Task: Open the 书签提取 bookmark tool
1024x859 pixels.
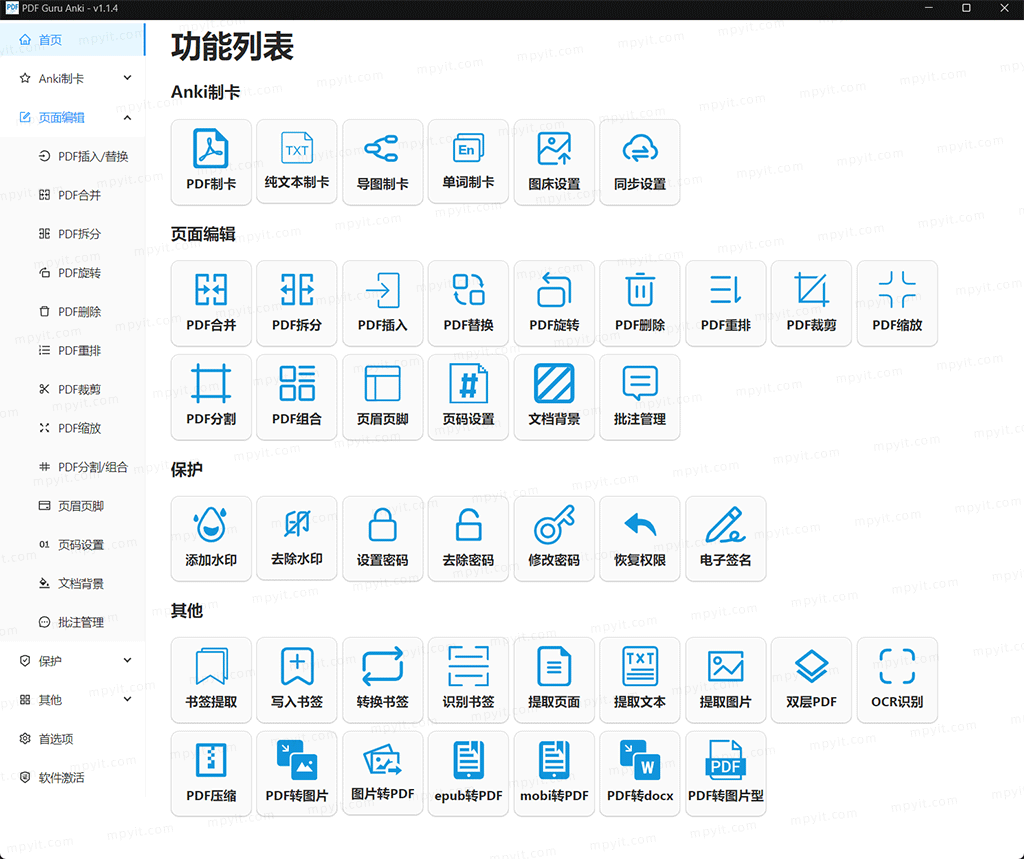Action: pos(211,680)
